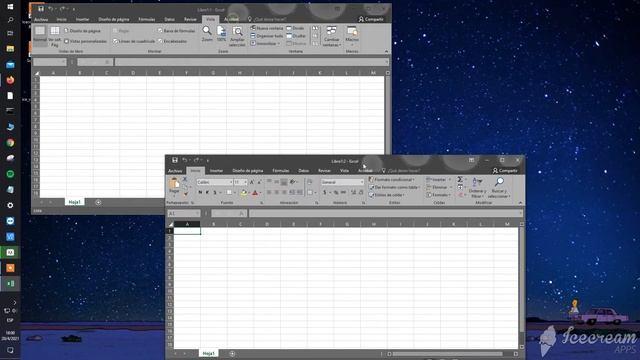640x360 pixels.
Task: Click Ordenar y filtrar icon
Action: click(x=477, y=182)
